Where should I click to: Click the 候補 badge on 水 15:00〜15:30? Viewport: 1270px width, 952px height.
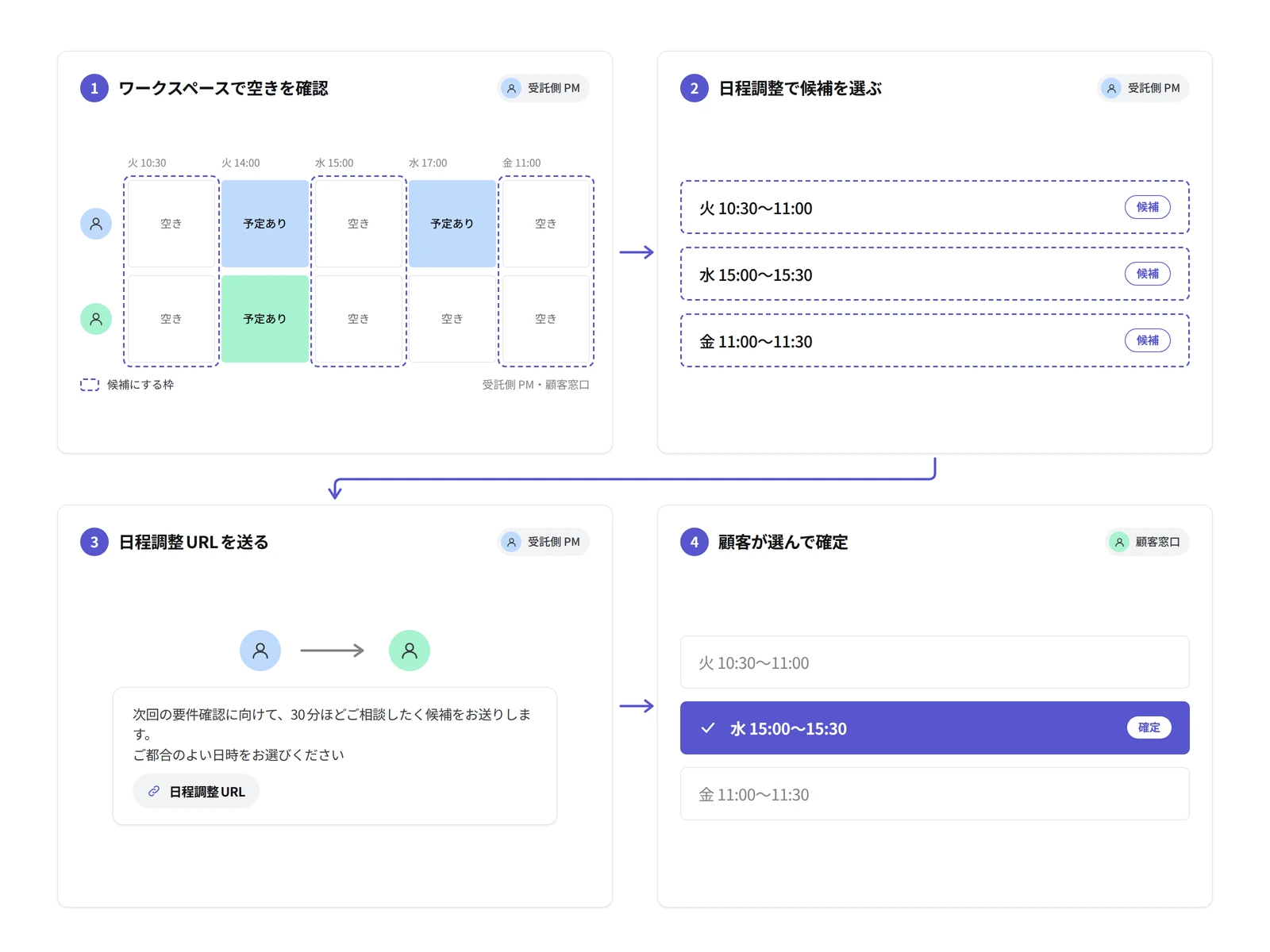point(1148,274)
